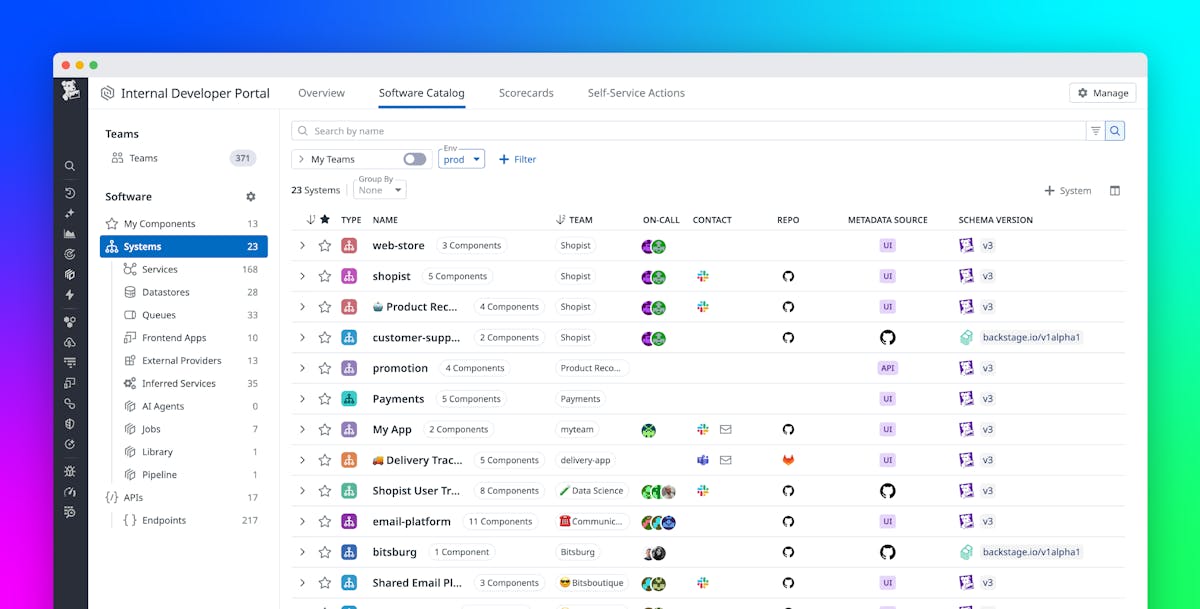Click the + System button
Viewport: 1200px width, 609px height.
(1066, 189)
